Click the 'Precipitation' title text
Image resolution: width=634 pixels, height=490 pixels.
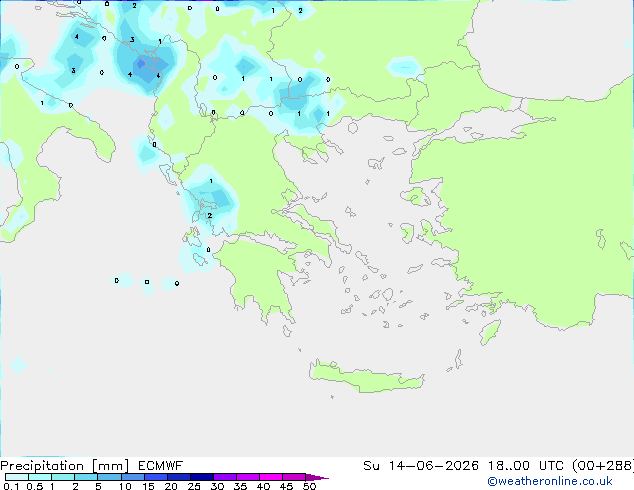click(x=42, y=466)
